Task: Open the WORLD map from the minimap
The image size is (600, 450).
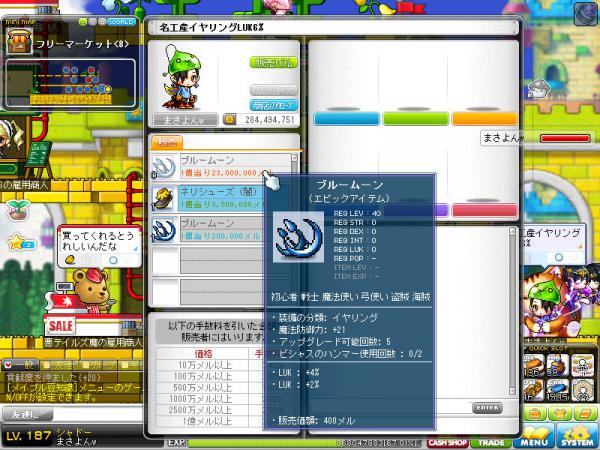Action: pos(121,22)
